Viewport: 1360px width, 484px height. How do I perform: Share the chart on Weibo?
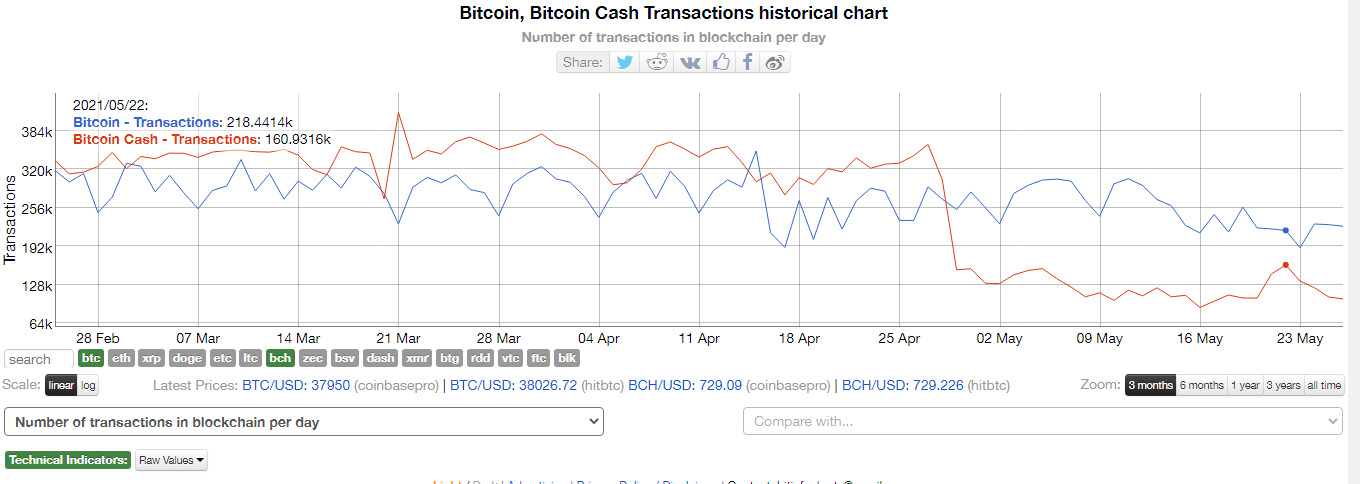click(775, 62)
